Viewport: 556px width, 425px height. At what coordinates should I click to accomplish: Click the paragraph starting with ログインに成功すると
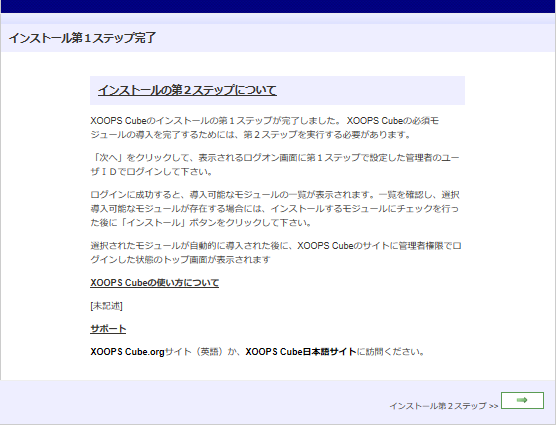[275, 208]
